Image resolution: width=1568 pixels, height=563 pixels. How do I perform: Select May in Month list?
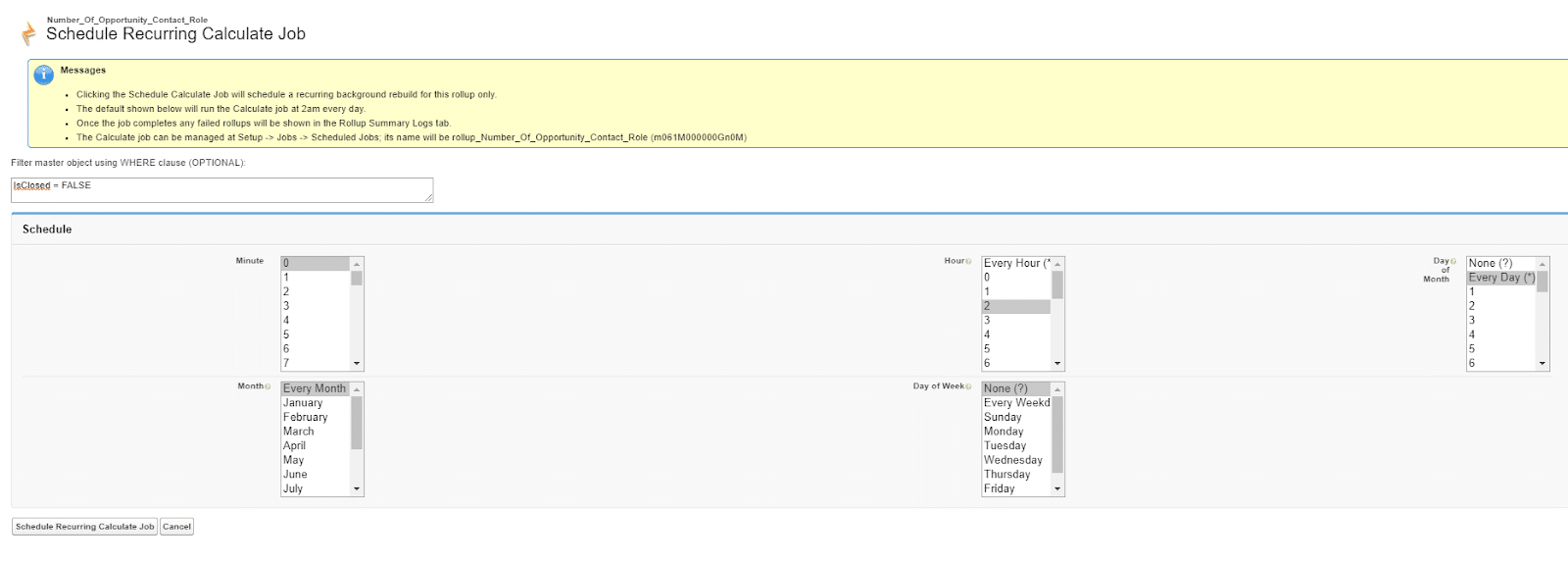pyautogui.click(x=315, y=460)
